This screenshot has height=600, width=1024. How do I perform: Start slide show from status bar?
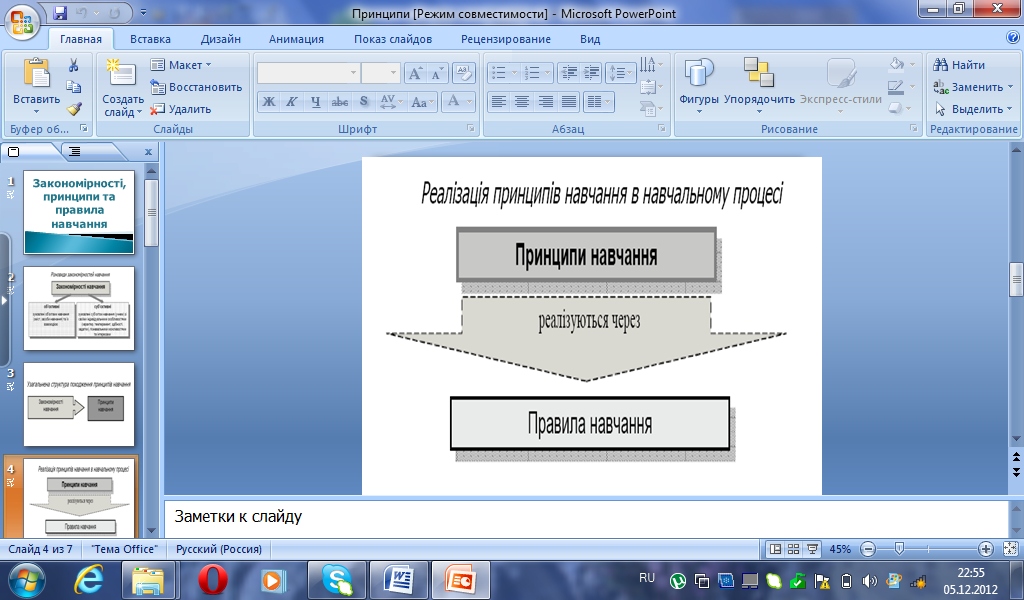point(812,549)
